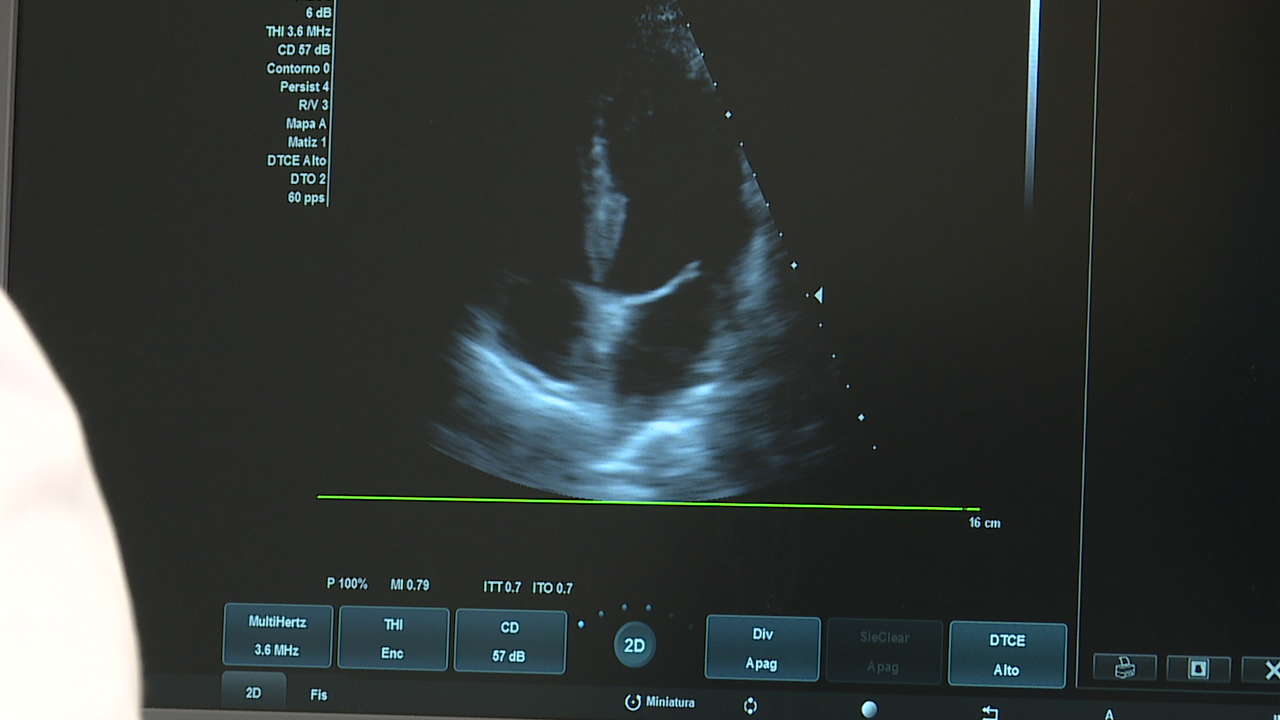
Task: Click the printer icon button
Action: [1124, 667]
